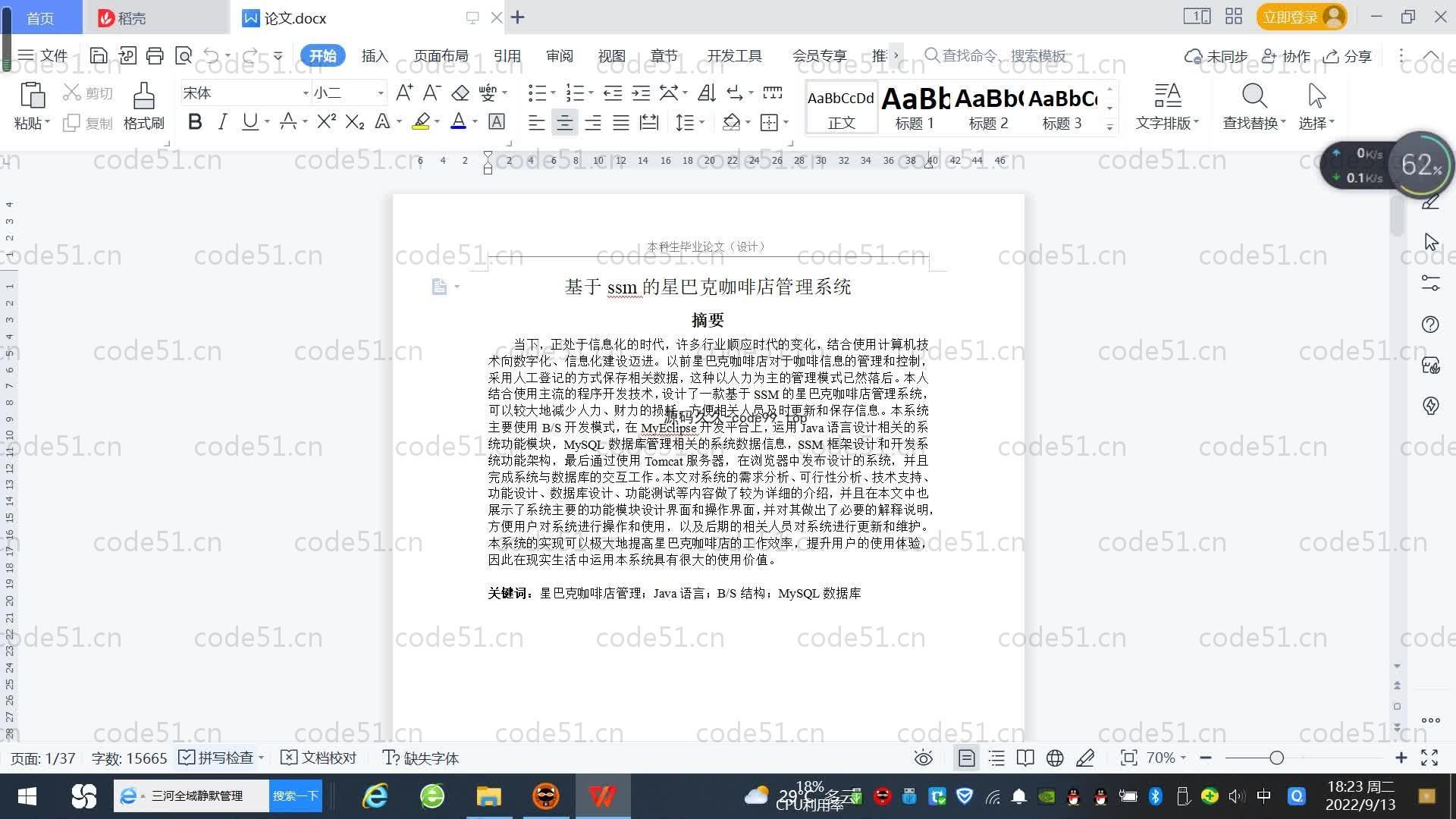
Task: Click the 协作 Collaborate button
Action: coord(1286,56)
